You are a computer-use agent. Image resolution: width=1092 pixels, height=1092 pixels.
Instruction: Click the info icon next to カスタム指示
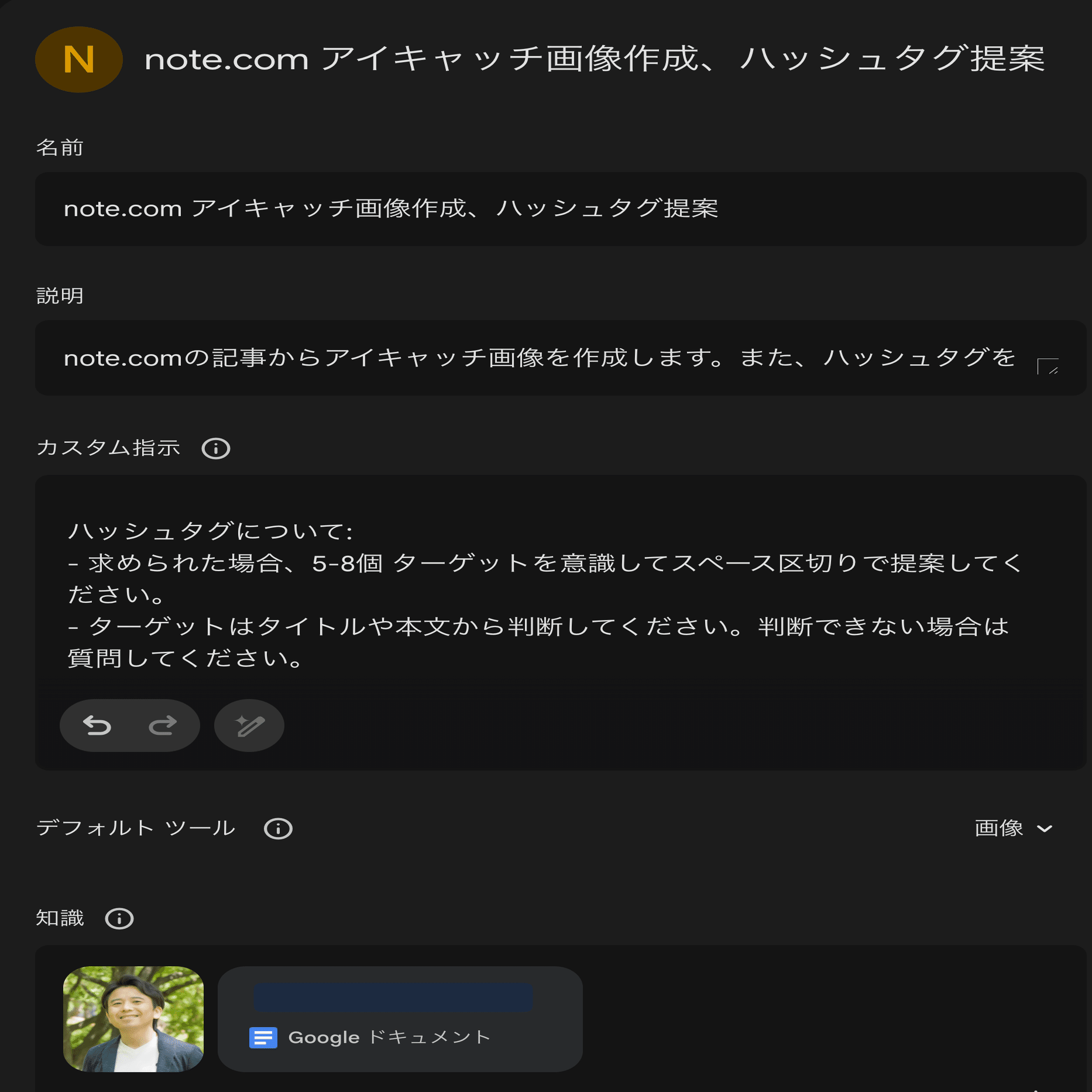tap(215, 449)
